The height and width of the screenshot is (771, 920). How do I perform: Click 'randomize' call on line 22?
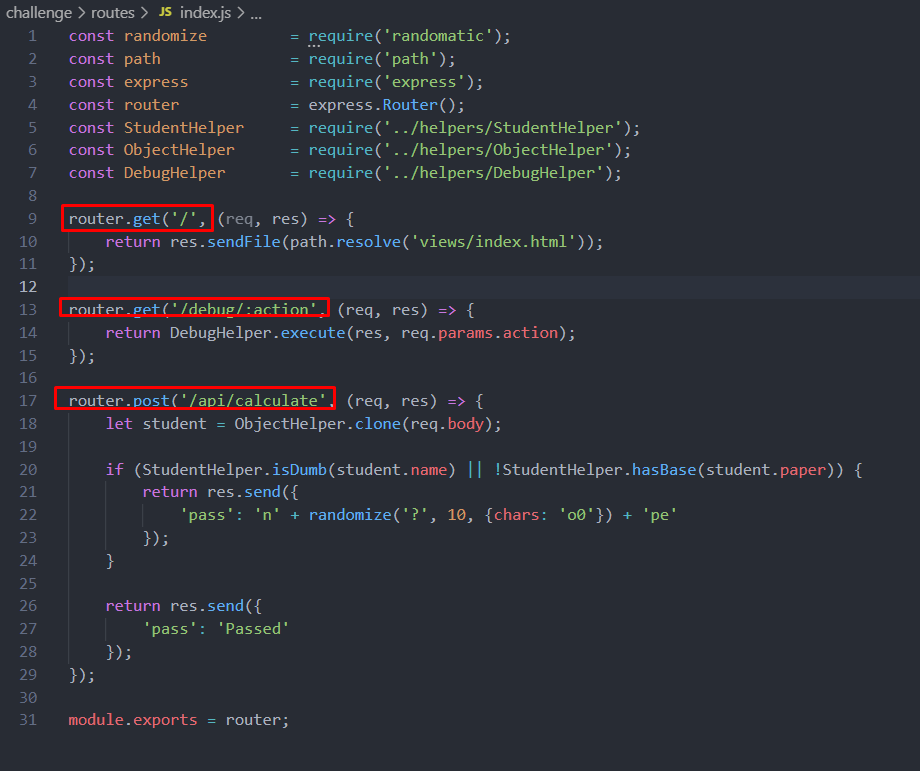(x=350, y=515)
